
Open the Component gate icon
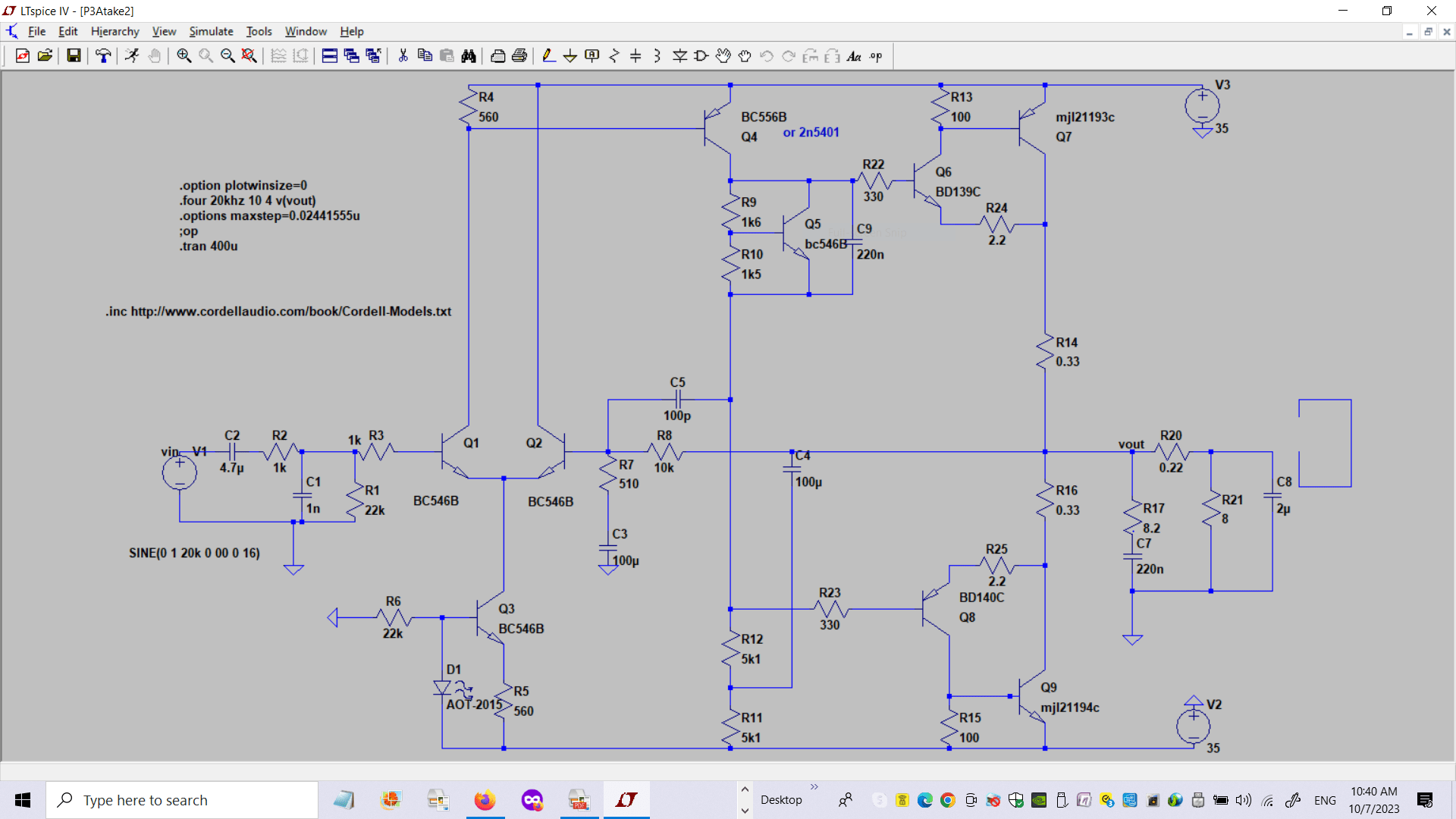pyautogui.click(x=701, y=56)
